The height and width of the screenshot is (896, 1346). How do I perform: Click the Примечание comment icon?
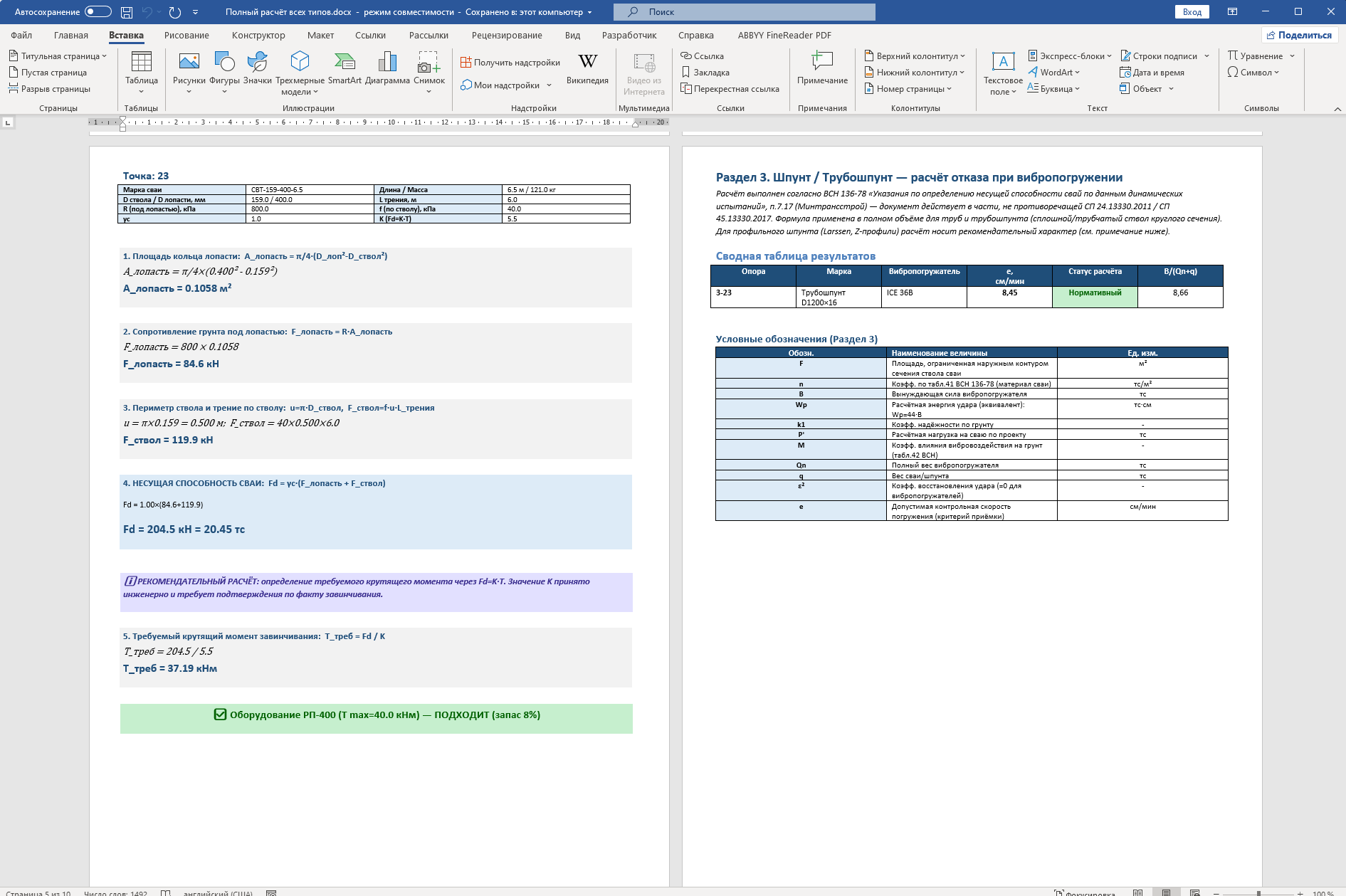822,61
